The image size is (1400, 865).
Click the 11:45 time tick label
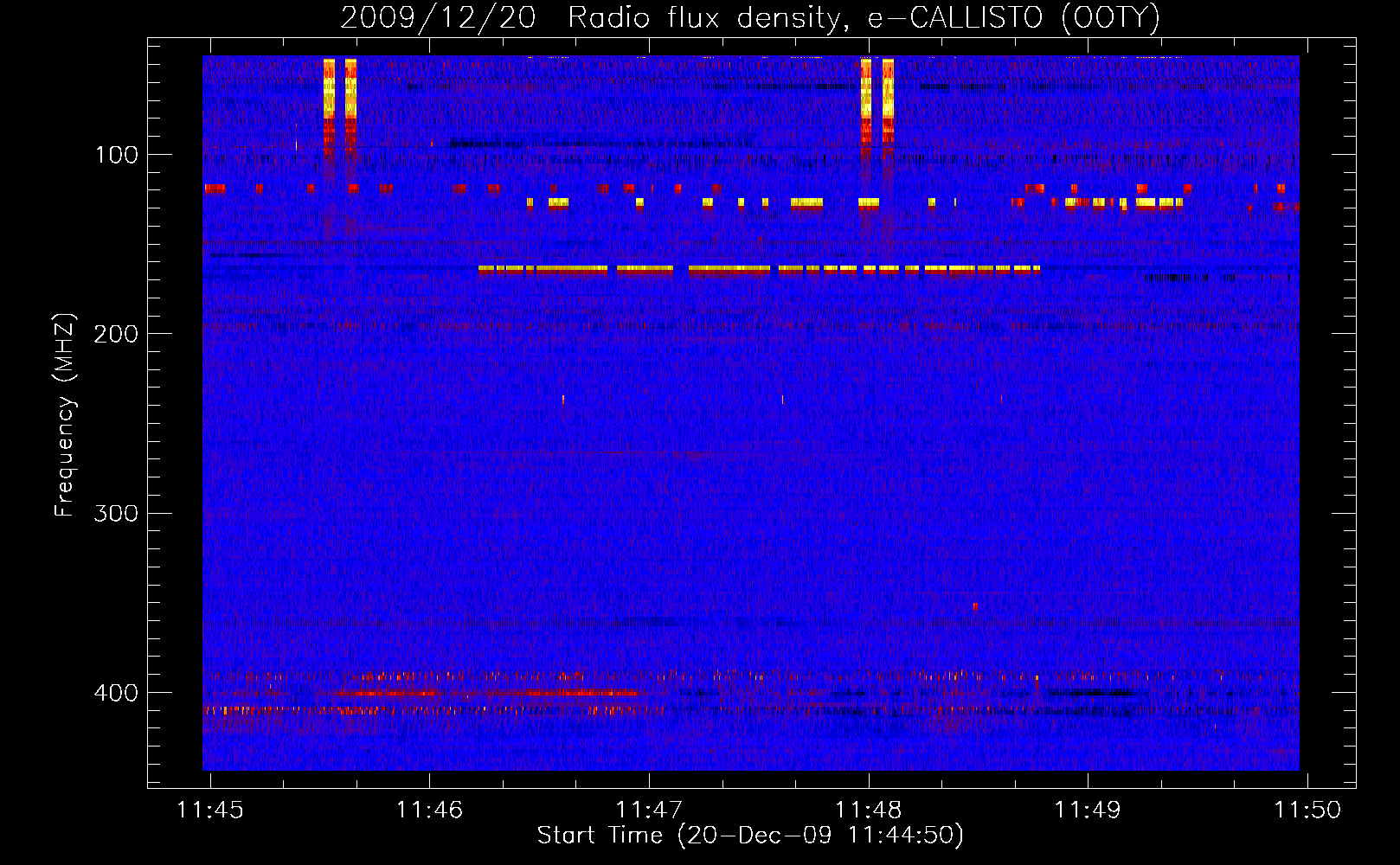click(x=210, y=811)
